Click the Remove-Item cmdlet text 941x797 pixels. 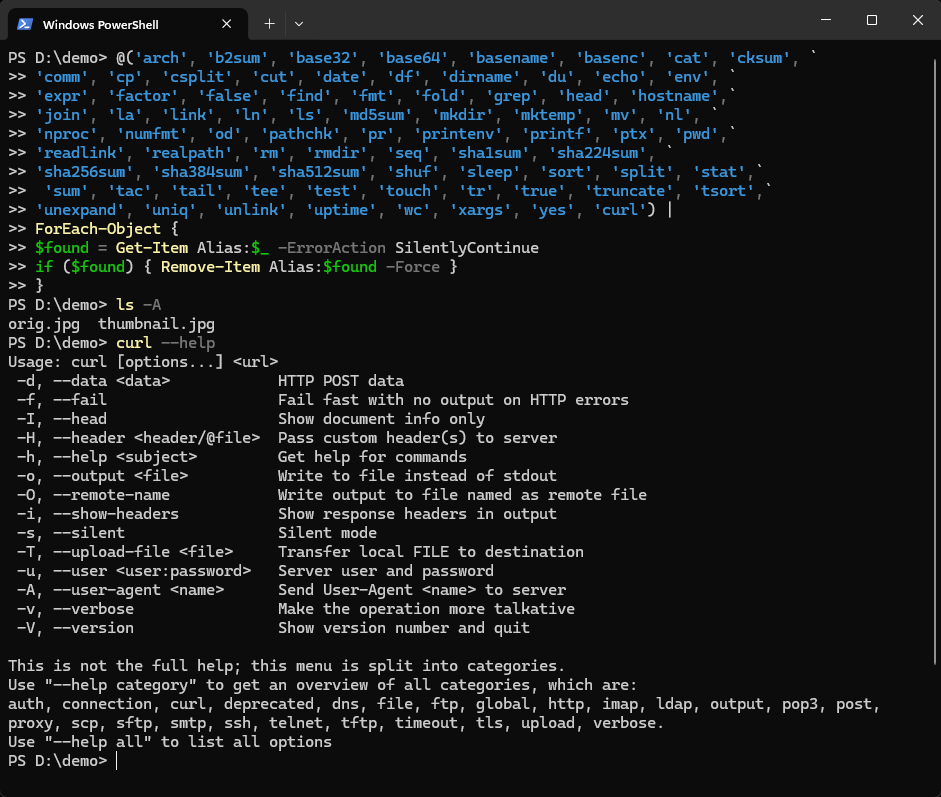point(211,267)
